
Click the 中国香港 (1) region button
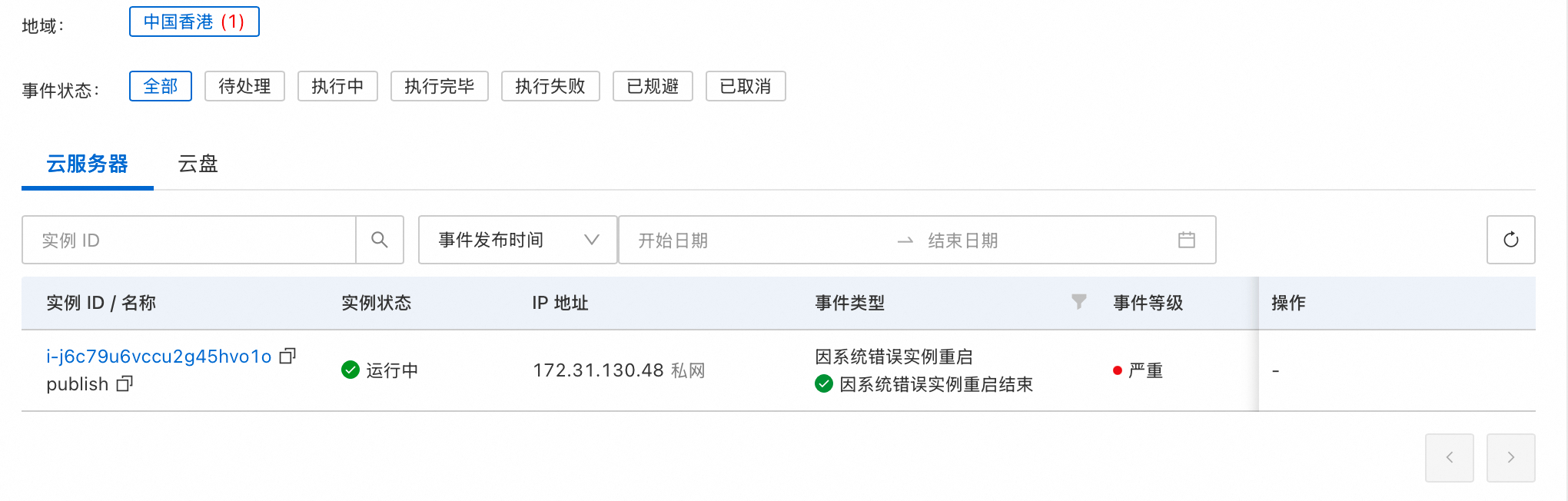(194, 22)
